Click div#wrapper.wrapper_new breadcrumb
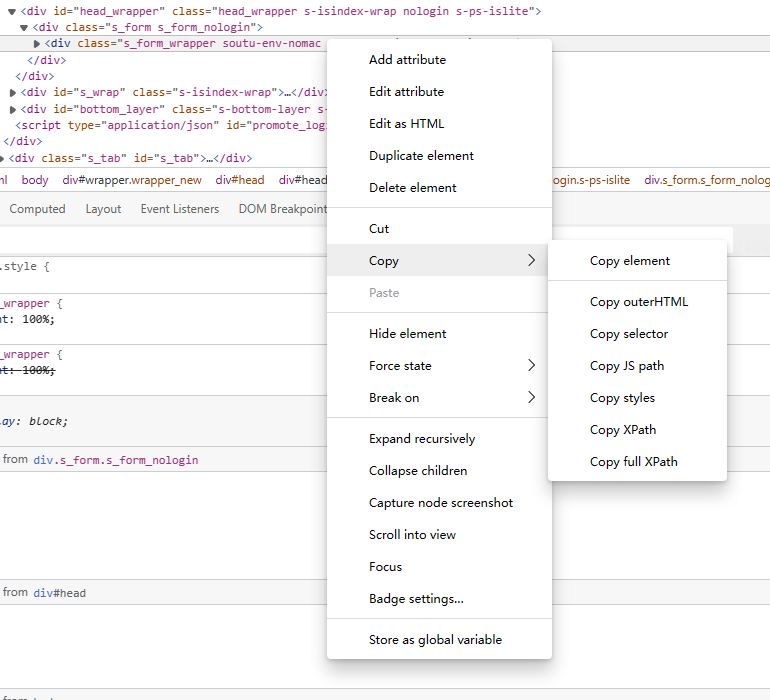The height and width of the screenshot is (700, 770). click(132, 180)
